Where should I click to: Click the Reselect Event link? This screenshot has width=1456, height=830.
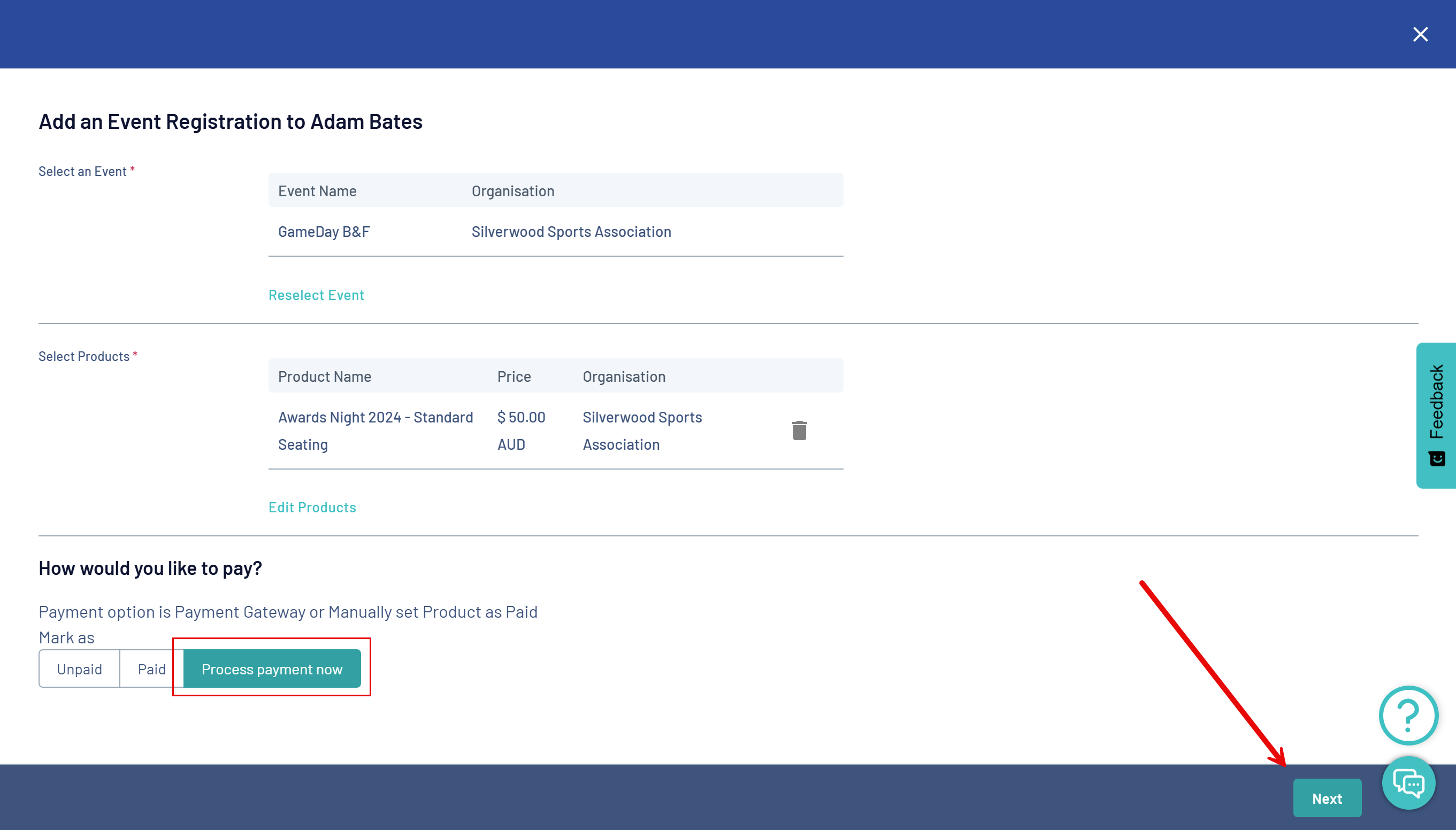[316, 295]
